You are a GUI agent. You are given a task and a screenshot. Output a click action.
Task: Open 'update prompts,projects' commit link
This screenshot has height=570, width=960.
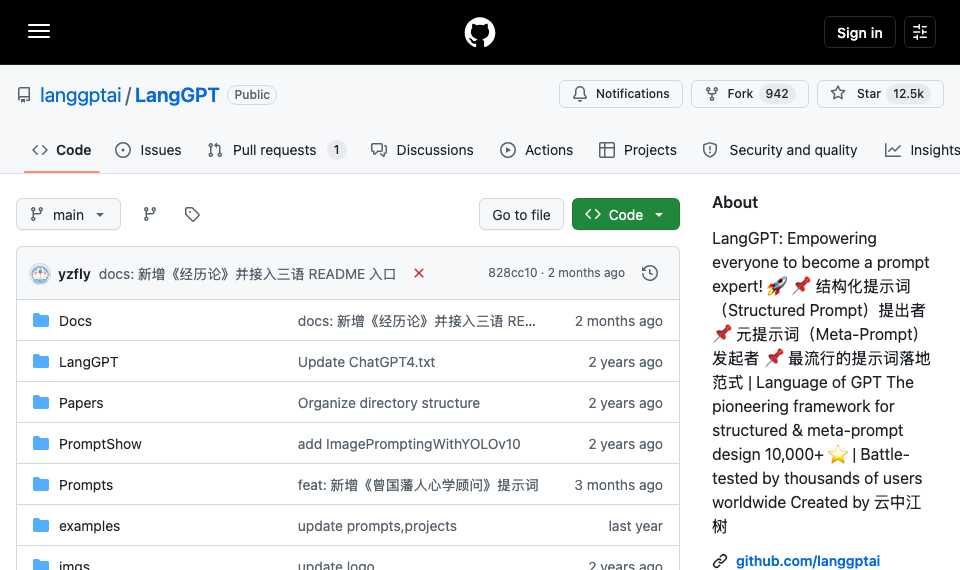(x=377, y=526)
